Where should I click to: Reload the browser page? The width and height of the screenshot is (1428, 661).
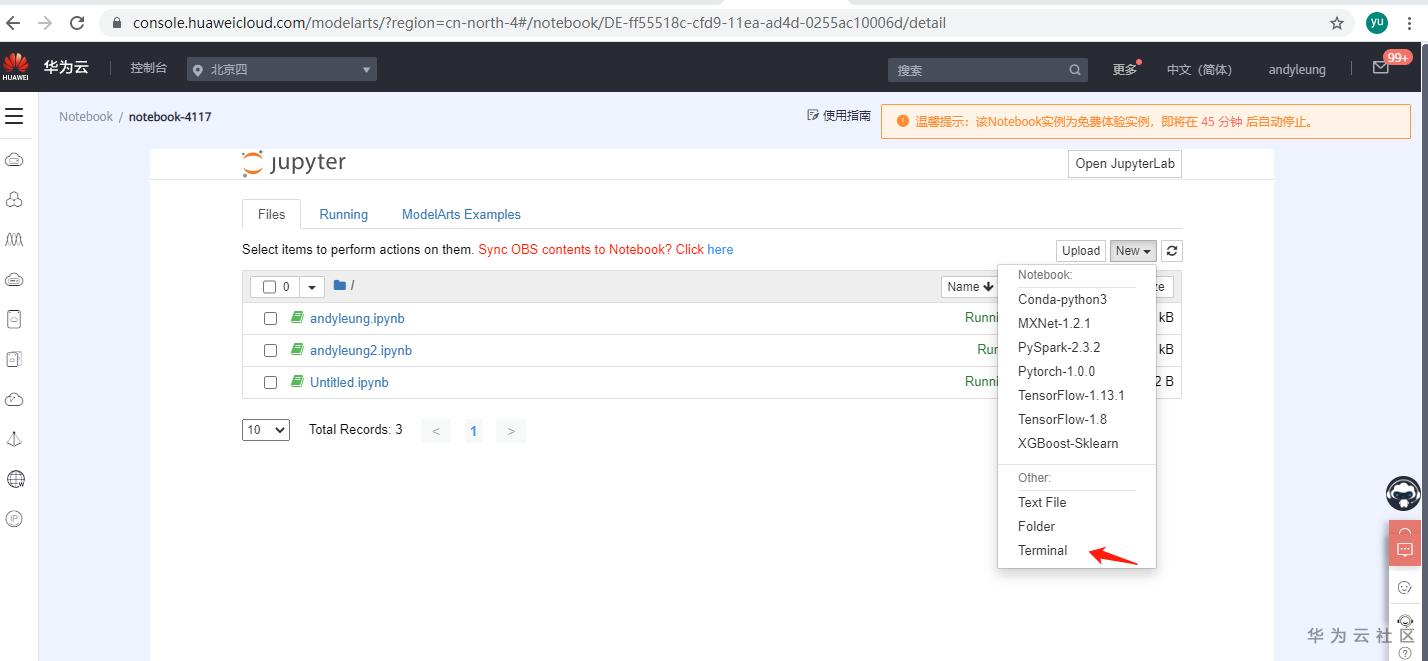tap(77, 22)
